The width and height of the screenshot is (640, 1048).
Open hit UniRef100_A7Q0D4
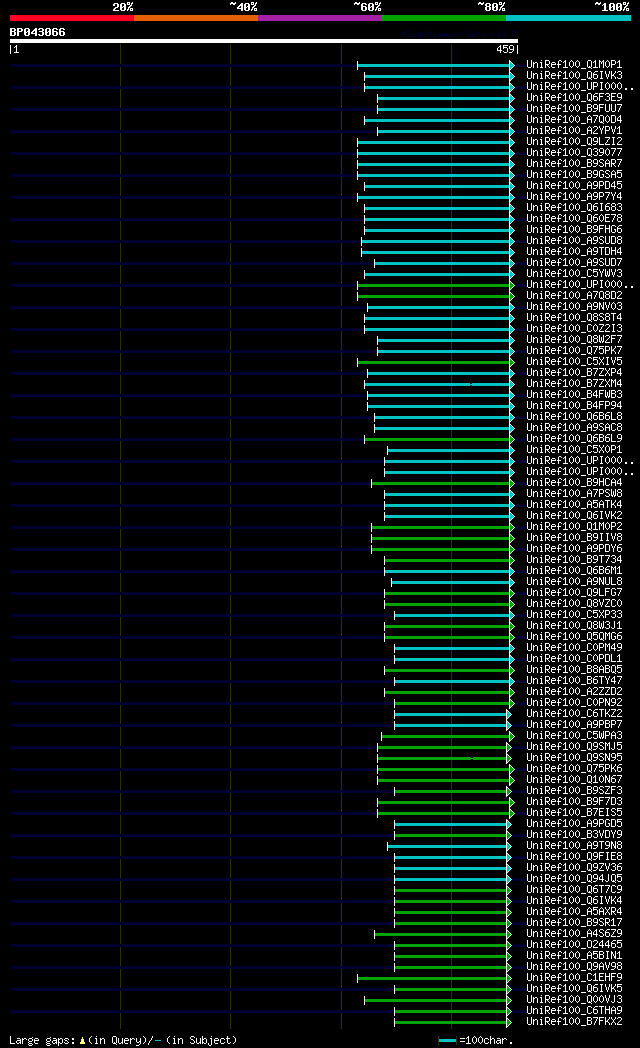pos(574,120)
